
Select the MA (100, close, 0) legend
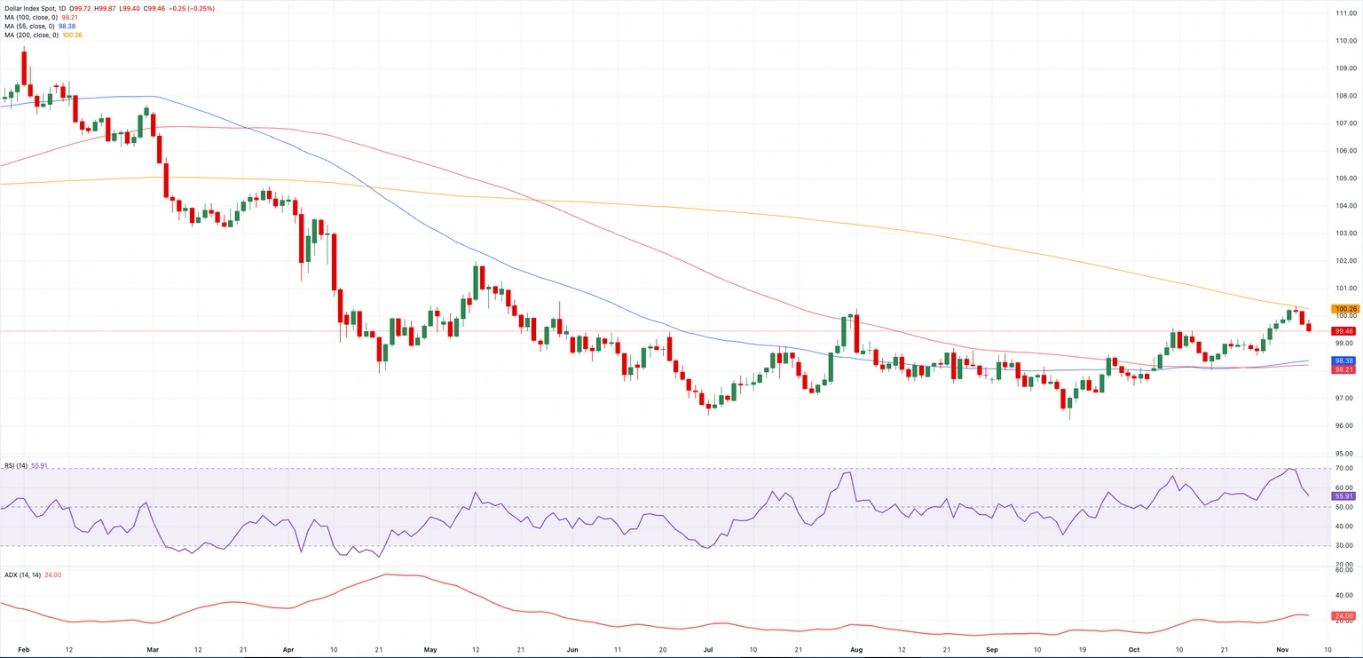(x=30, y=17)
